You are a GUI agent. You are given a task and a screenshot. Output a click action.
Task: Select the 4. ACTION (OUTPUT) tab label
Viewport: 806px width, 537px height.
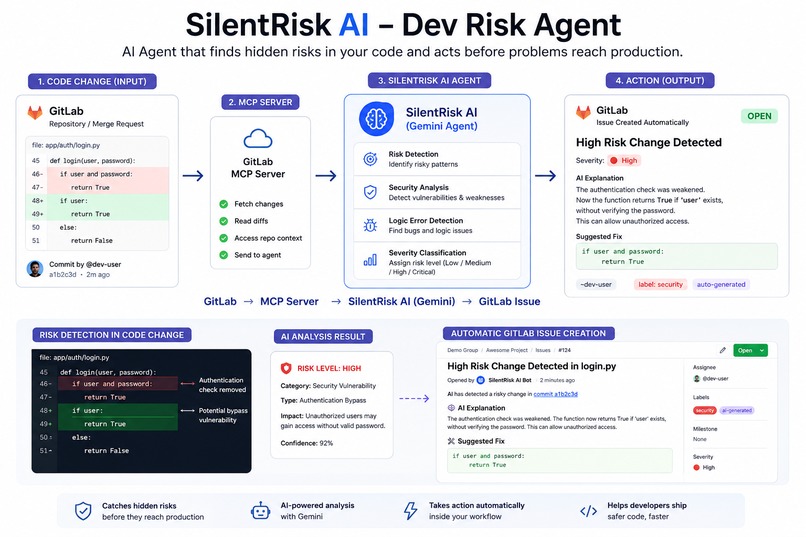660,81
